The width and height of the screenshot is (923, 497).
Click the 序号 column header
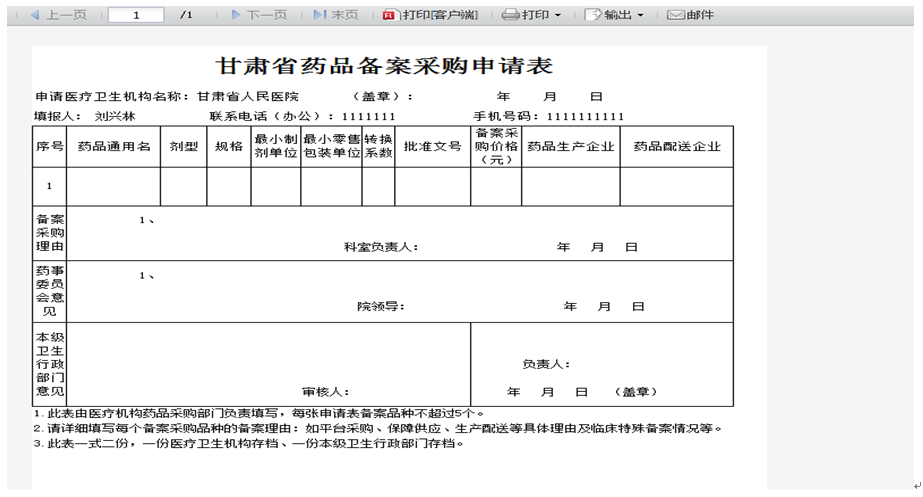(x=49, y=146)
